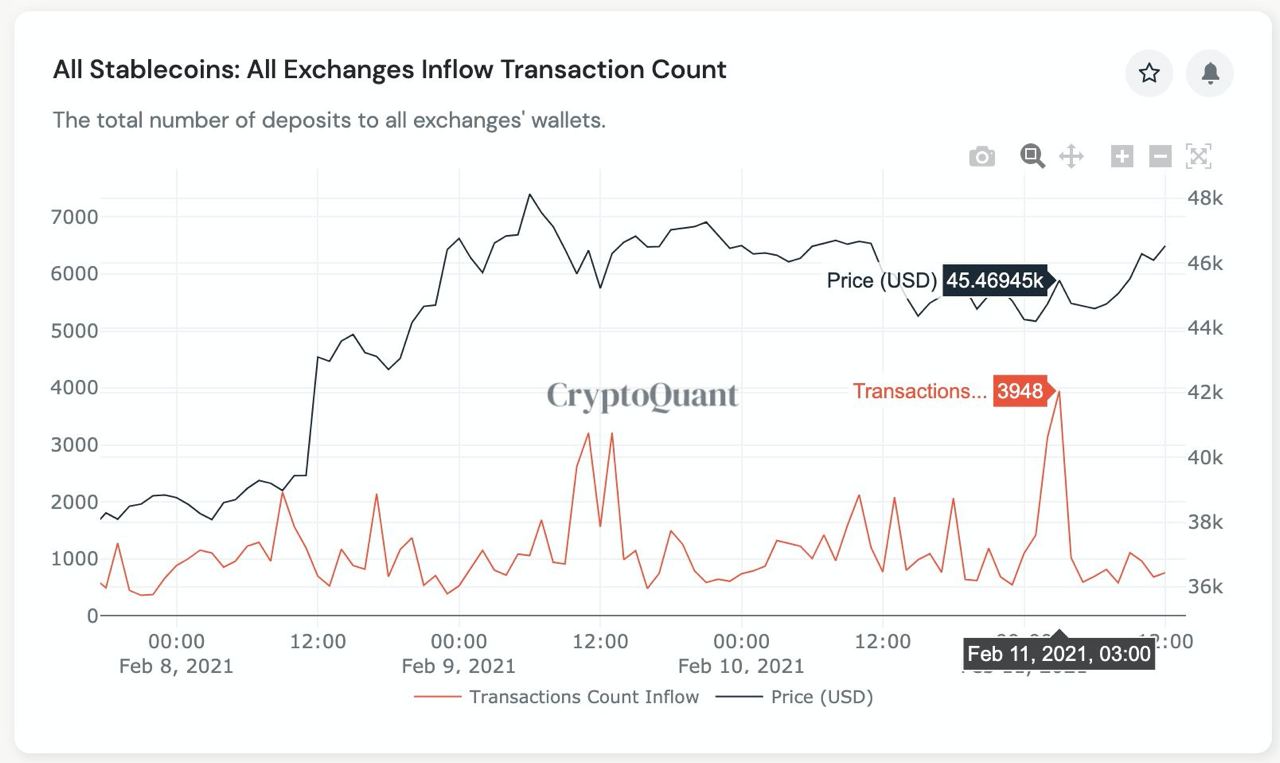Click the chart title All Stablecoins Inflow Transaction Count

coord(390,69)
